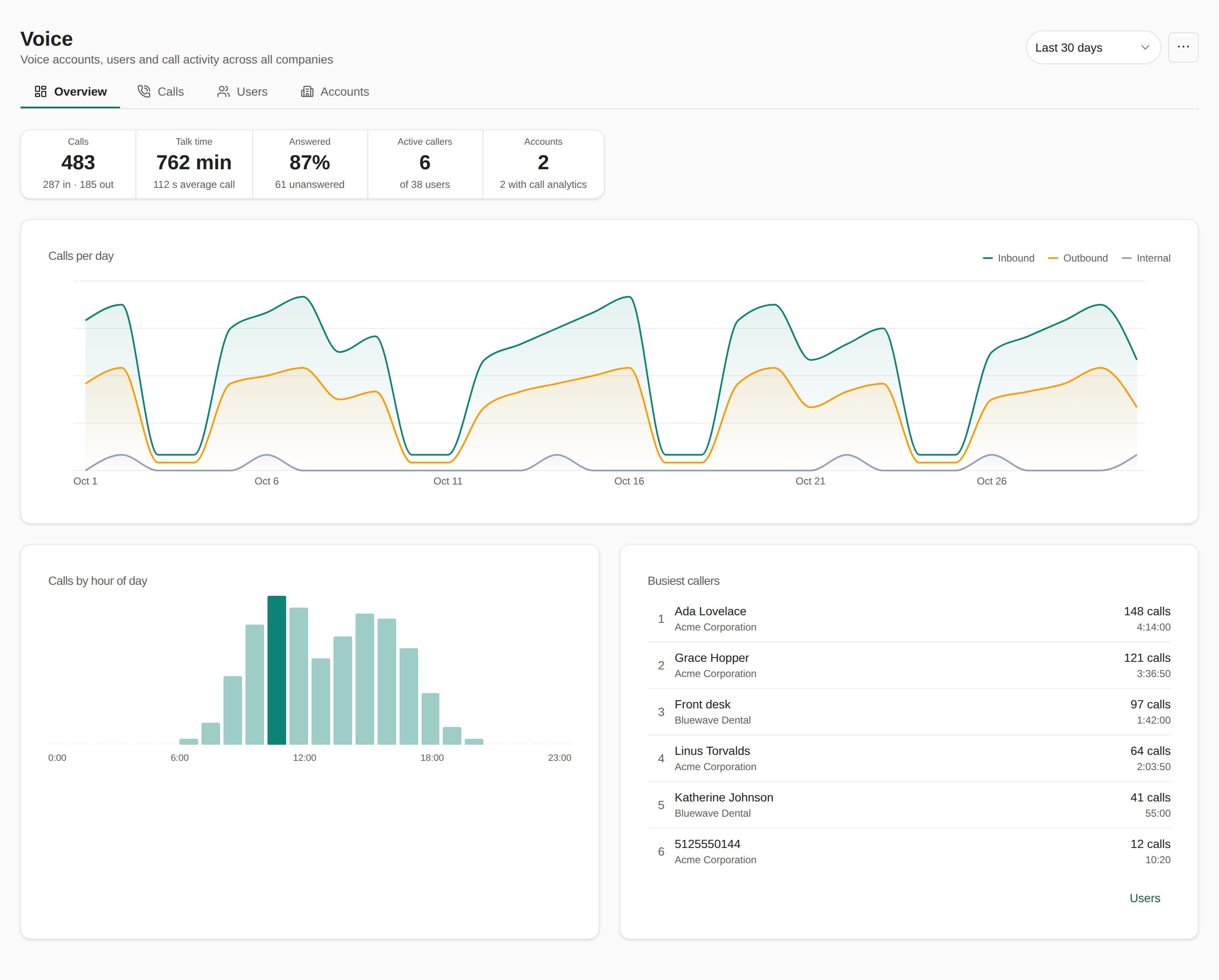Click the Oct 16 axis label
Viewport: 1219px width, 980px height.
(x=629, y=481)
